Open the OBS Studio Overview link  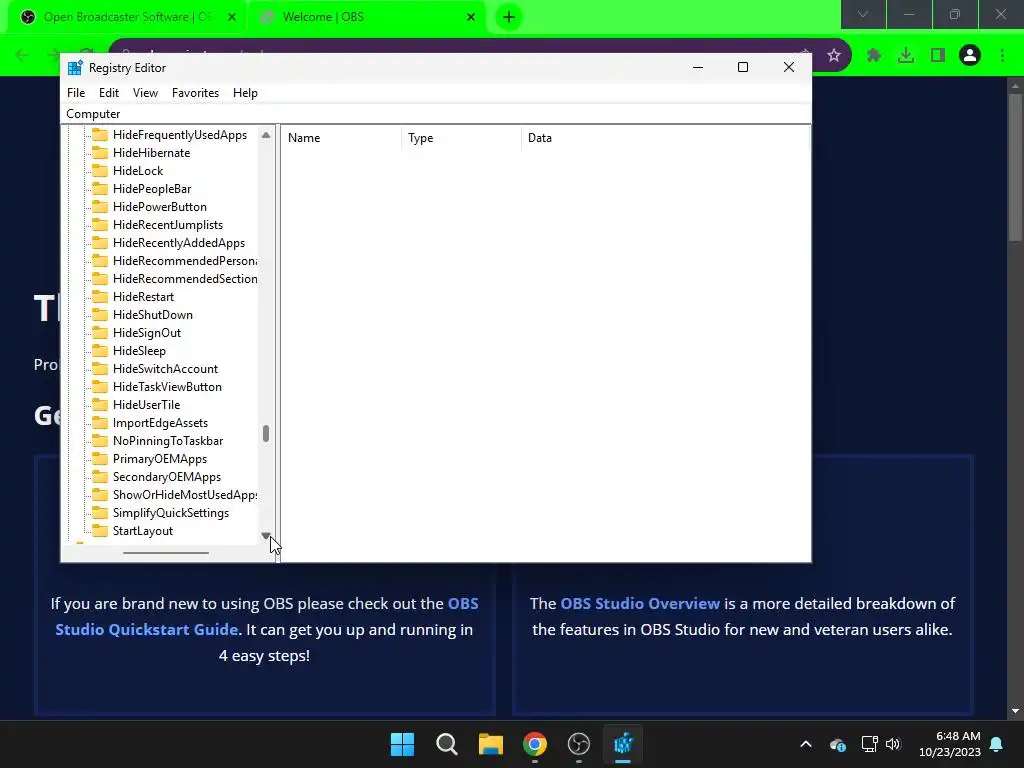(x=640, y=603)
